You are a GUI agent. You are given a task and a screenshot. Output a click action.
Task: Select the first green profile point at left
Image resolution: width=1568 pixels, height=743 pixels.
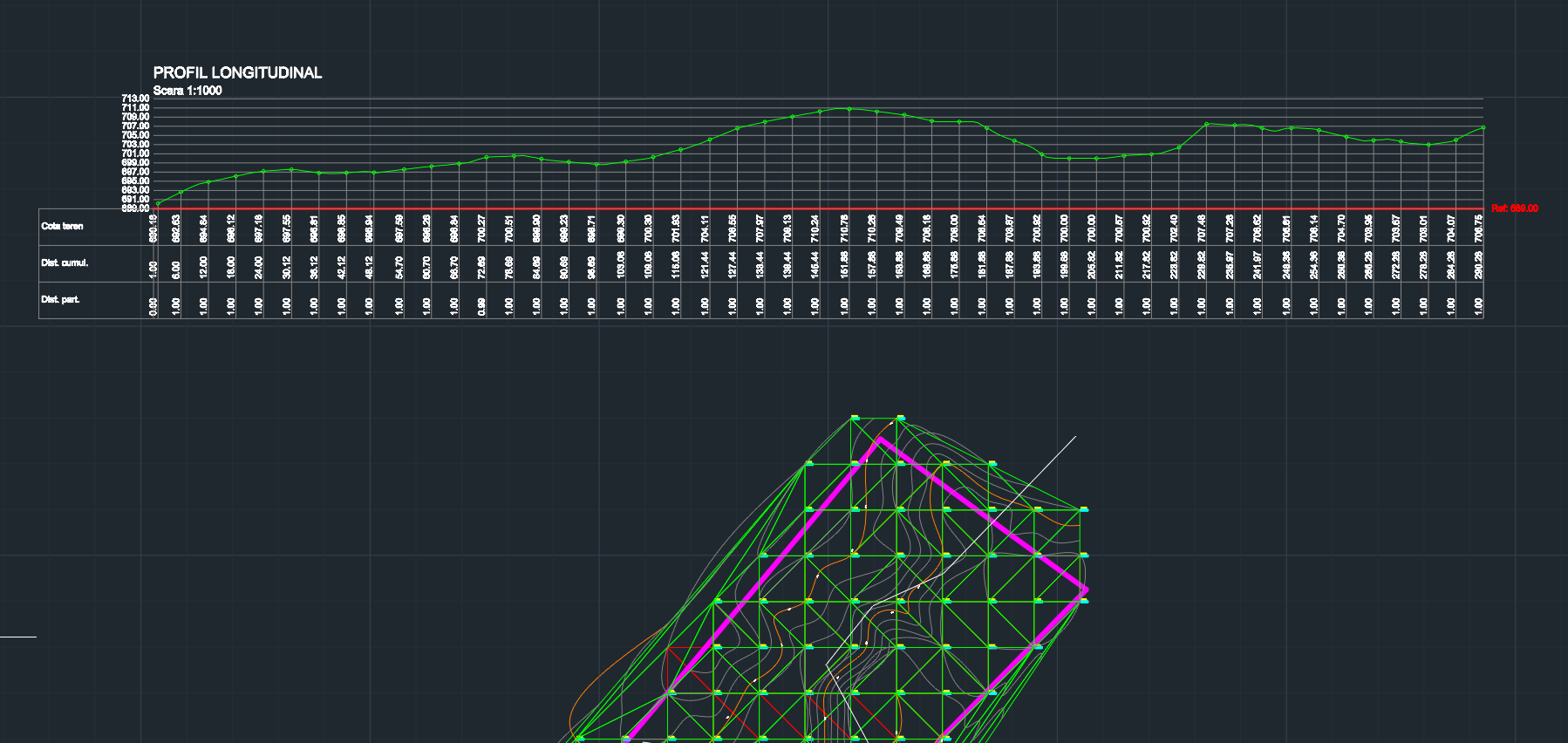[x=158, y=204]
